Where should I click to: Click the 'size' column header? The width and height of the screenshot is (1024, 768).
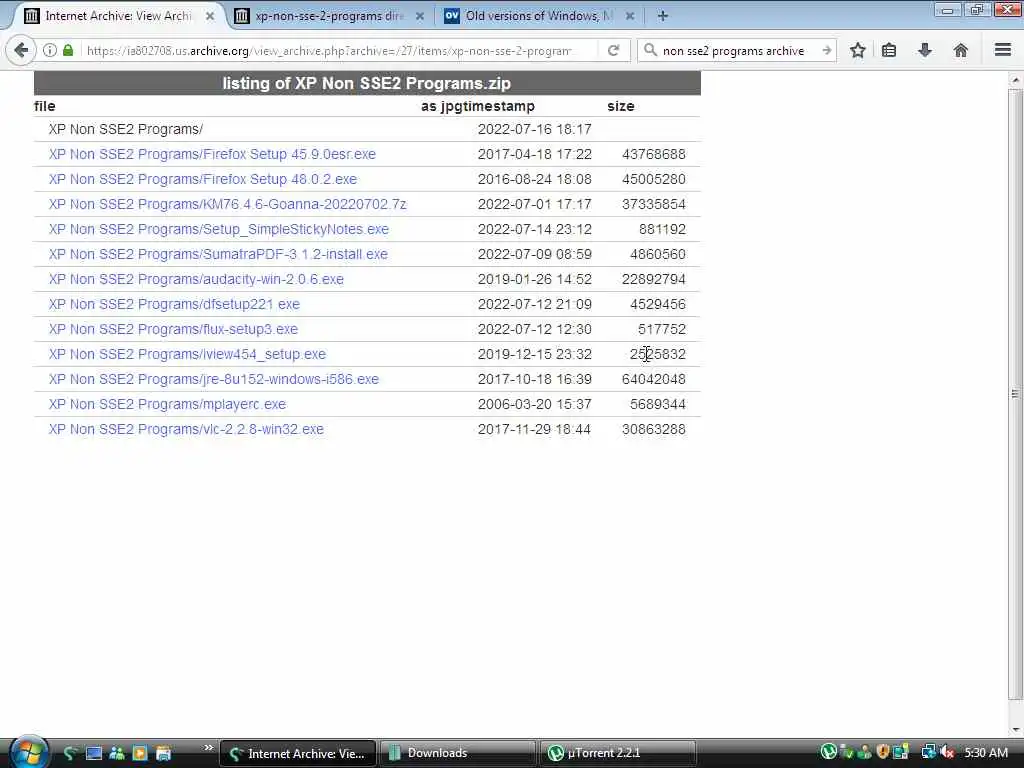[x=620, y=106]
